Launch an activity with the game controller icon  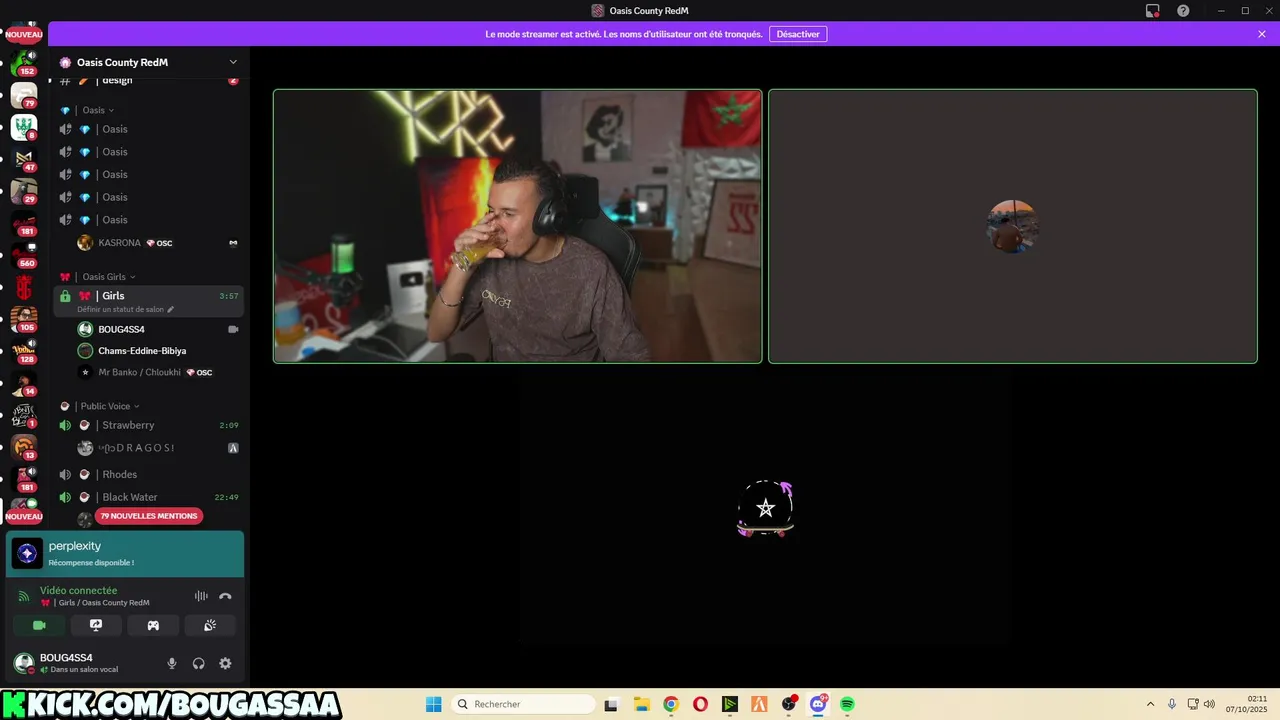coord(153,625)
